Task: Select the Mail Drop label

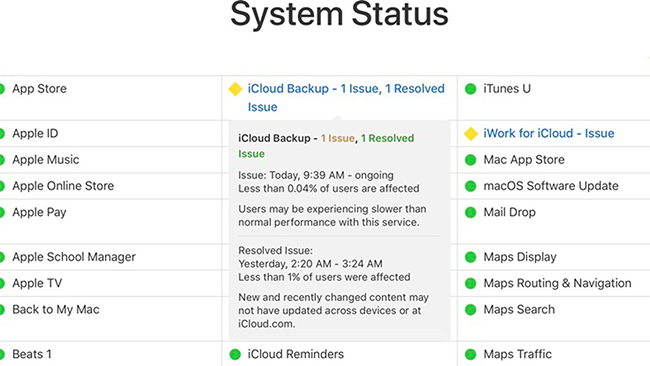Action: (509, 212)
